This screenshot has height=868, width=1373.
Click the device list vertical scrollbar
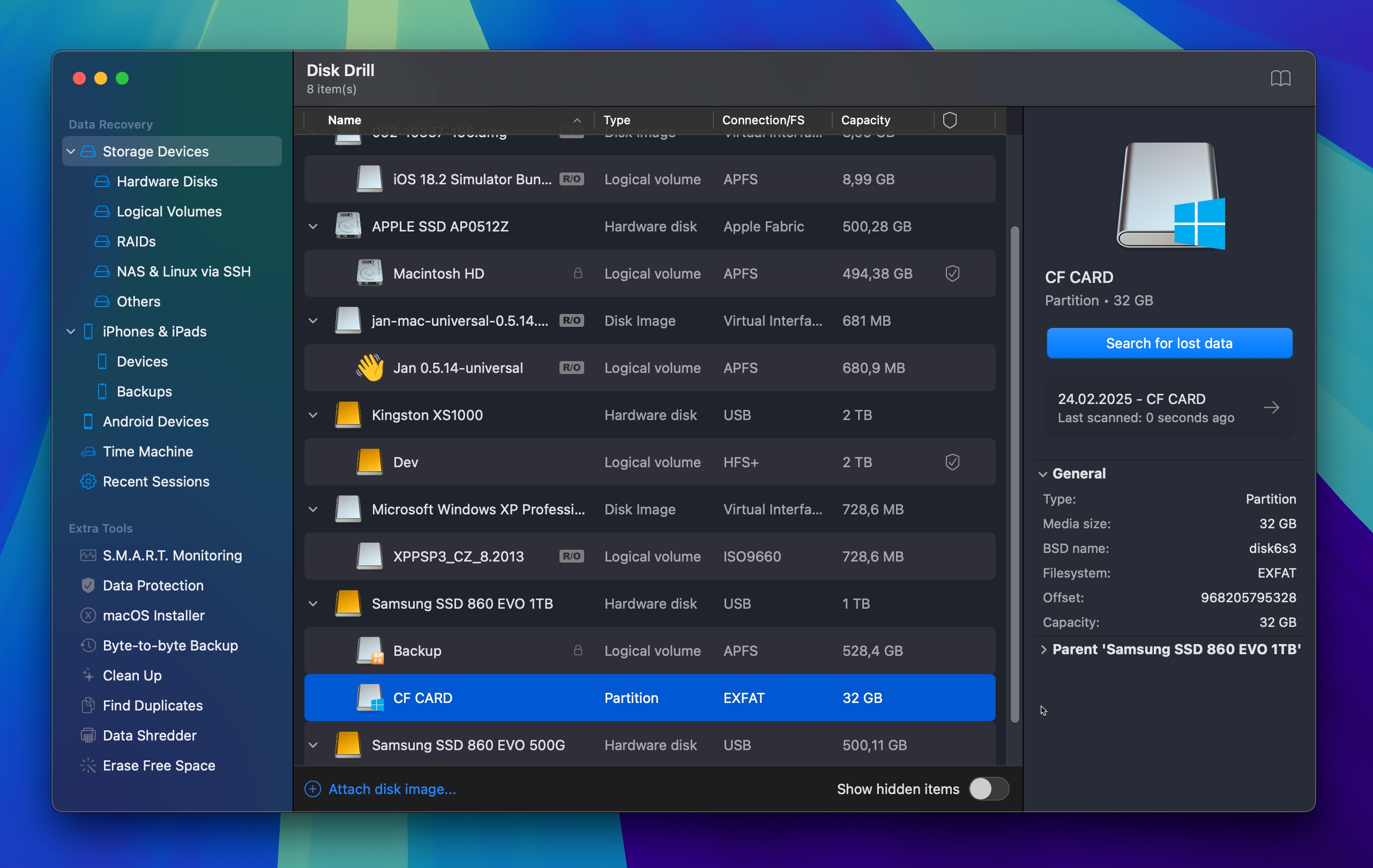(1014, 474)
